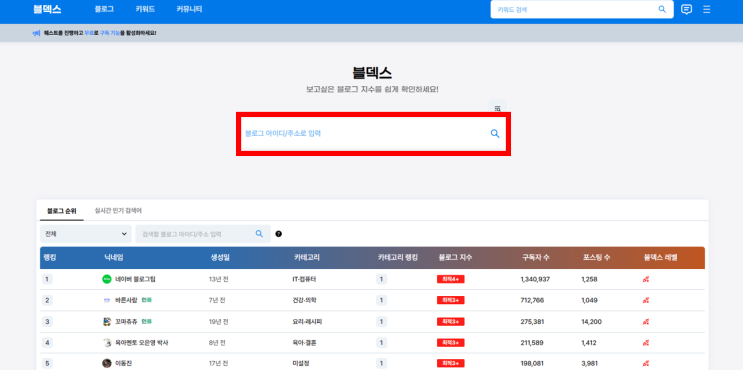The image size is (743, 370).
Task: Click the 블덱스 logo in header
Action: click(47, 9)
